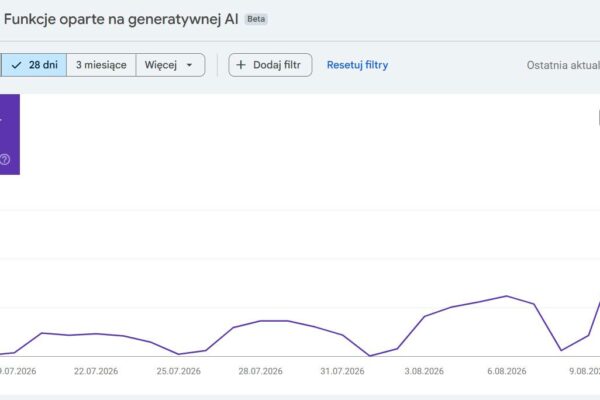Click the help icon on purple card
This screenshot has width=600, height=400.
pos(5,159)
